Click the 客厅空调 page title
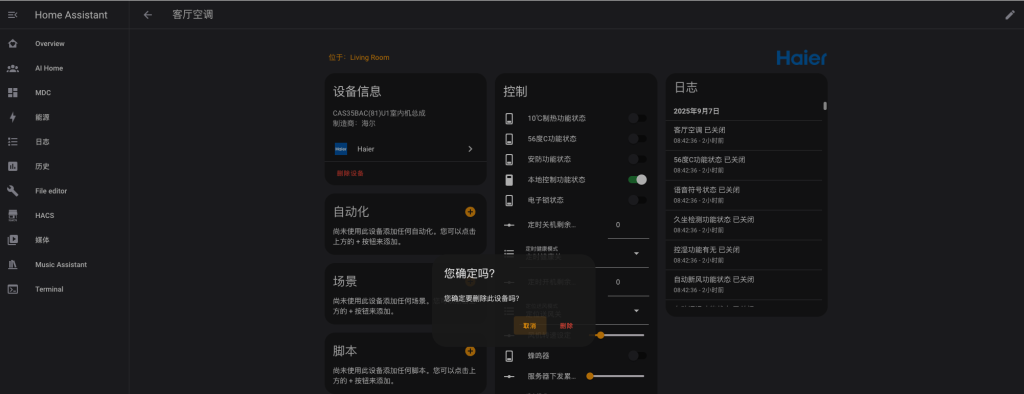 pyautogui.click(x=193, y=15)
